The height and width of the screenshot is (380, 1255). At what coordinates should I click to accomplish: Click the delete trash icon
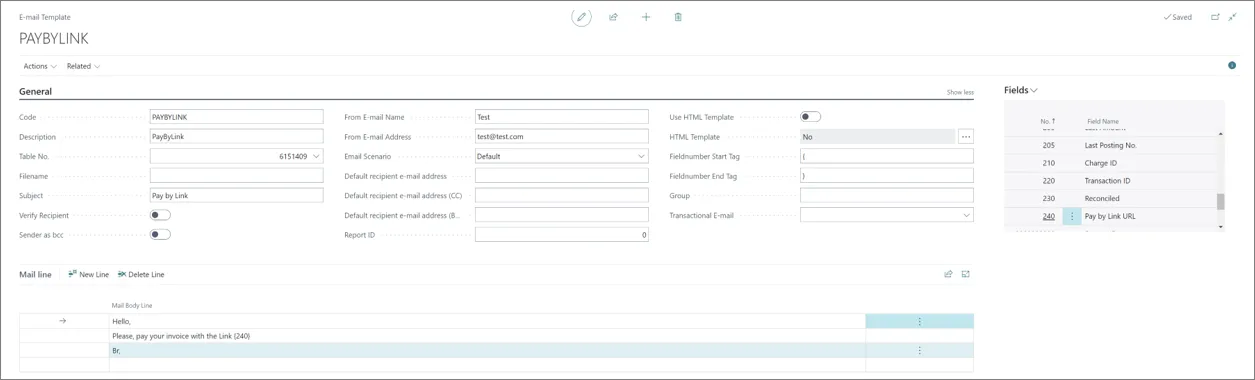pos(678,17)
